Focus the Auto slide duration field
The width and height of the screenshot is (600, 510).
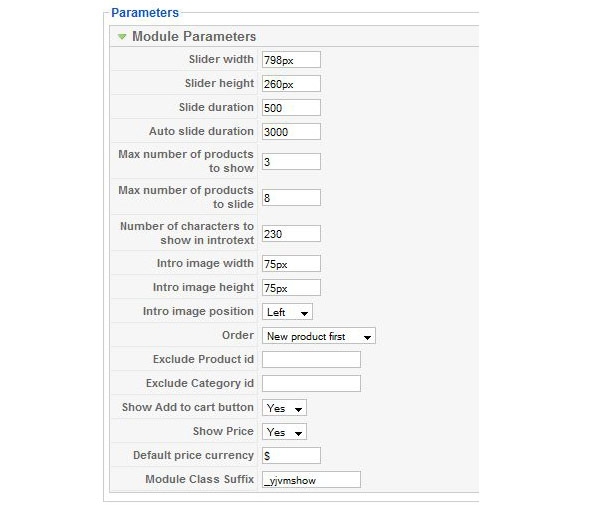point(290,132)
